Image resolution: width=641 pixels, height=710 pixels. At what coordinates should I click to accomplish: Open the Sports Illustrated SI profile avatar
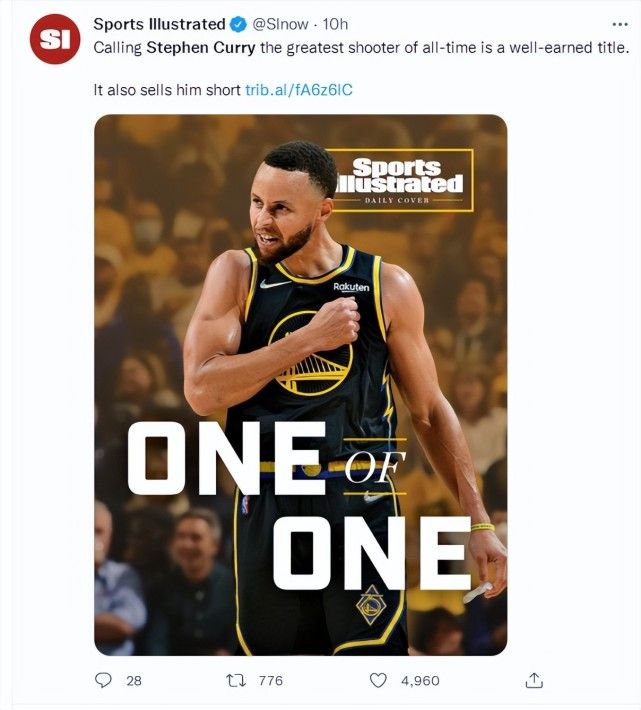click(x=55, y=39)
